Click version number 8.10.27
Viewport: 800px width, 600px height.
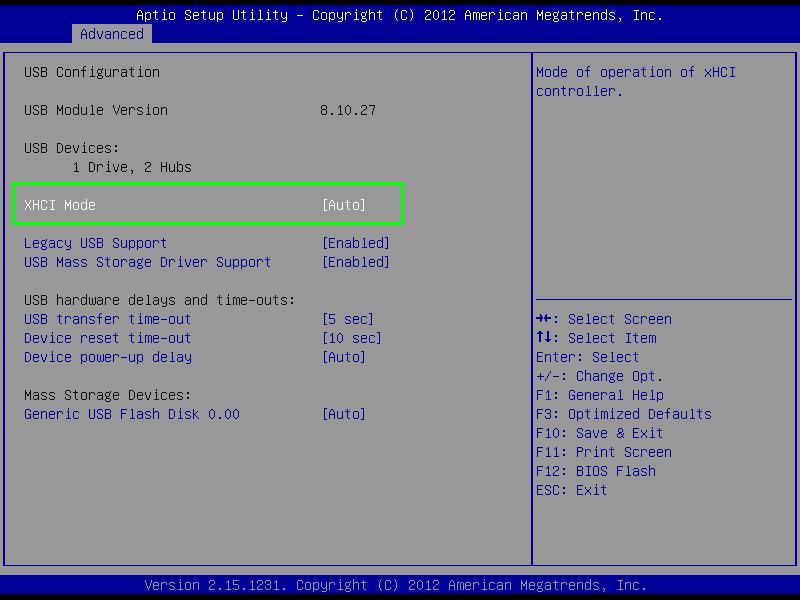coord(348,110)
